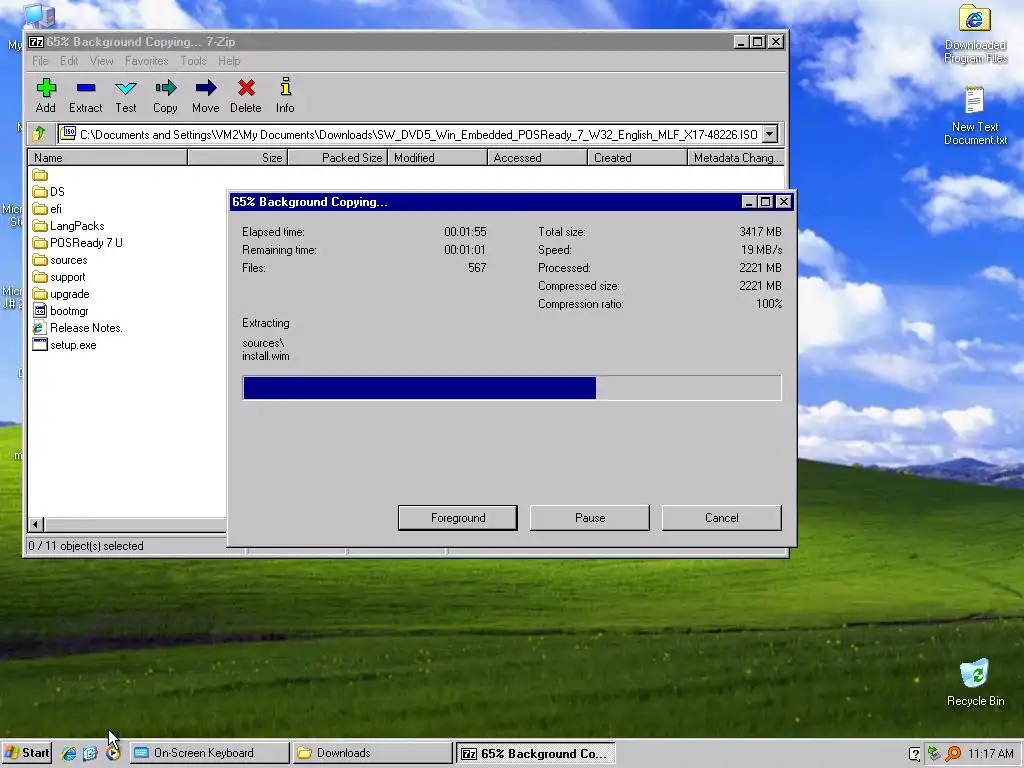Pause the copying operation
The image size is (1024, 768).
tap(590, 518)
